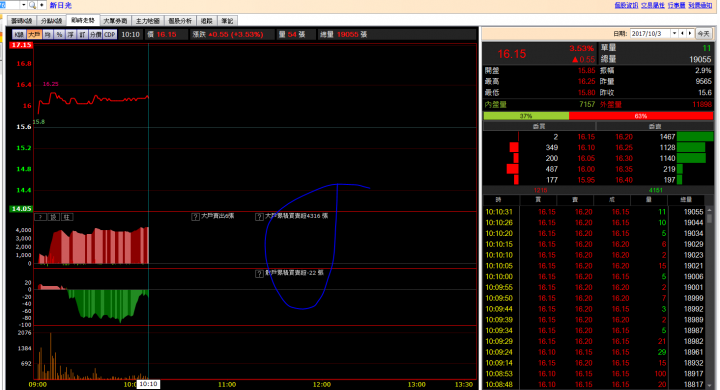Click the ? icon beside 大戶賣出 label

[x=195, y=217]
